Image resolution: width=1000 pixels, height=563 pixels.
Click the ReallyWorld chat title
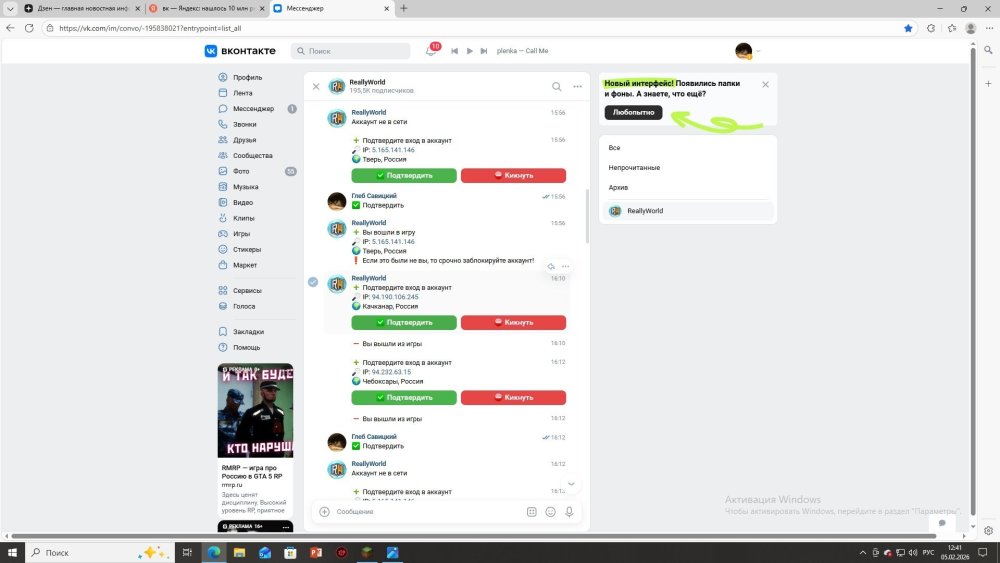pyautogui.click(x=367, y=82)
